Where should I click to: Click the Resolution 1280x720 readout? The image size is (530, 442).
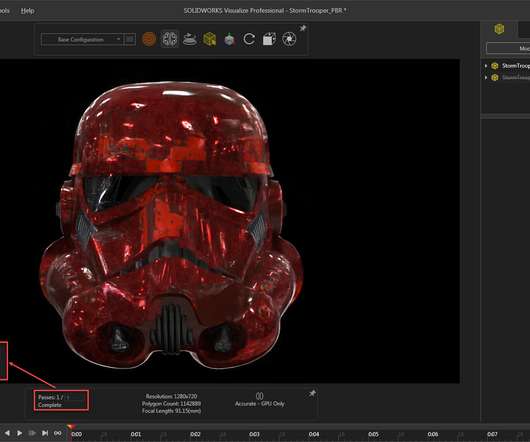(x=171, y=396)
